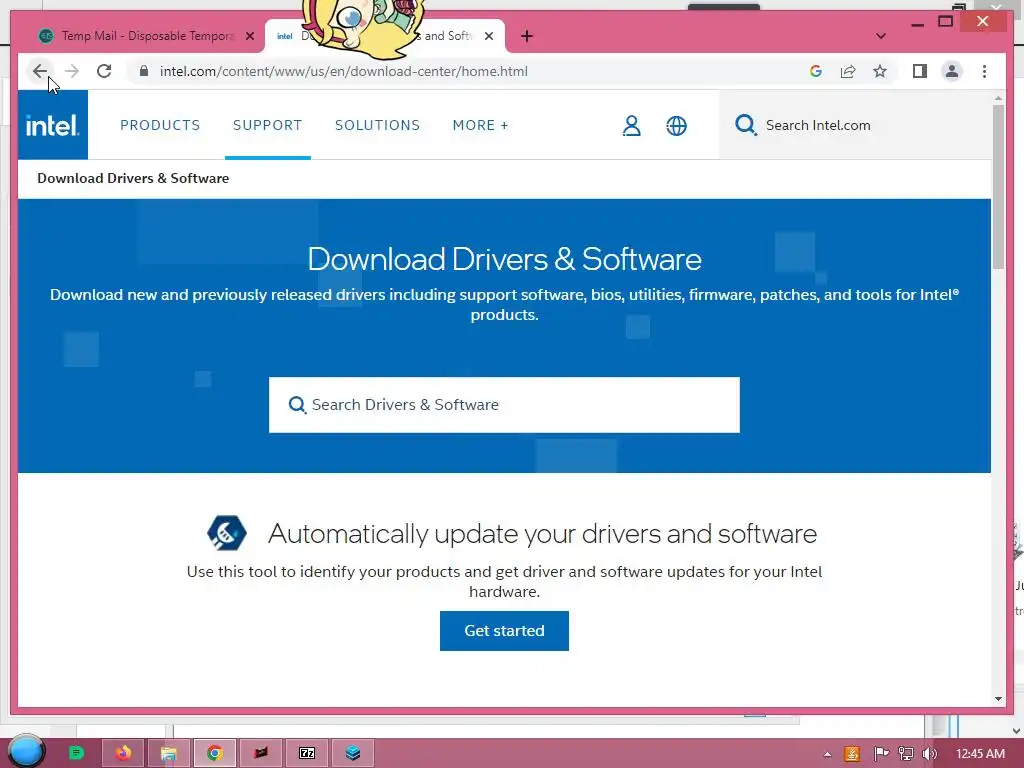Open Chrome three-dot menu
This screenshot has width=1024, height=768.
[984, 71]
